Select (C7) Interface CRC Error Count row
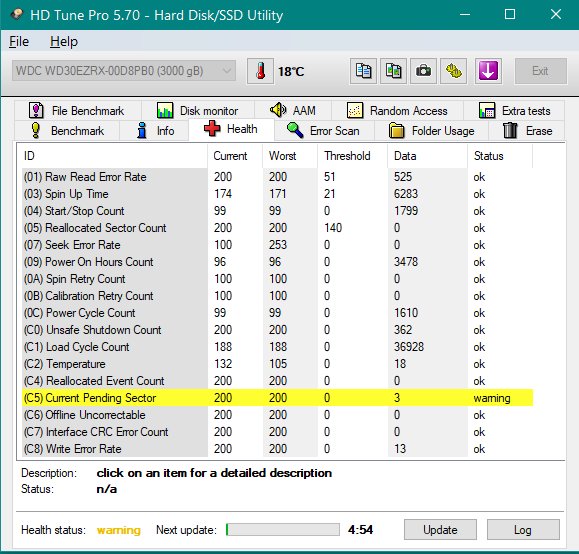 278,432
